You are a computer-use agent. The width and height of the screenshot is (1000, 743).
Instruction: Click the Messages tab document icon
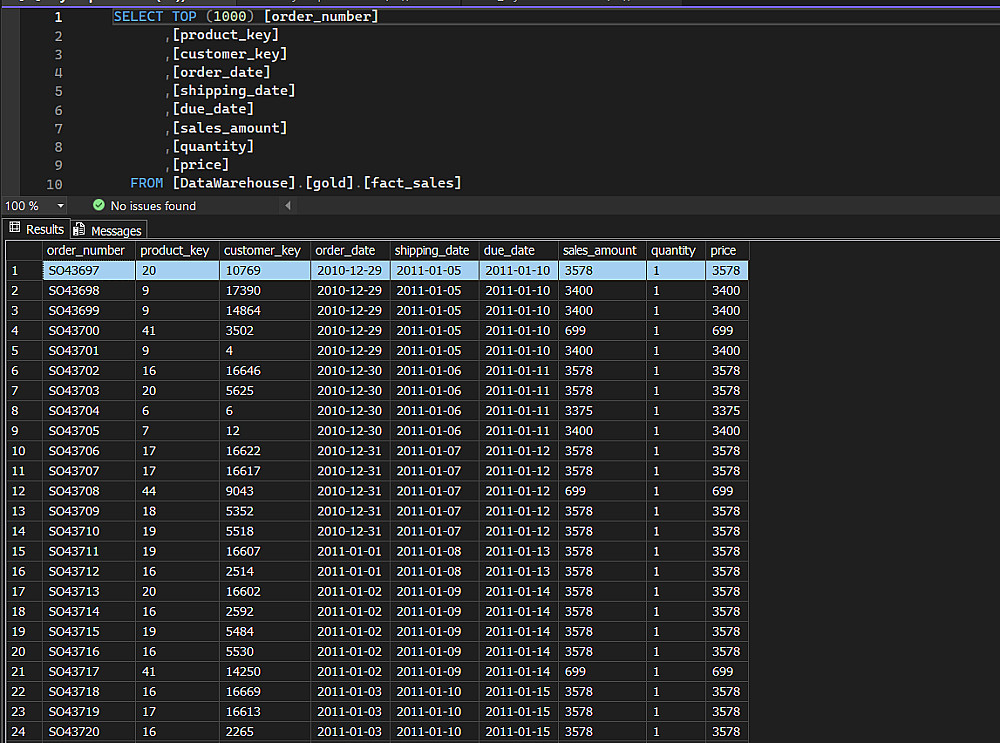coord(79,230)
